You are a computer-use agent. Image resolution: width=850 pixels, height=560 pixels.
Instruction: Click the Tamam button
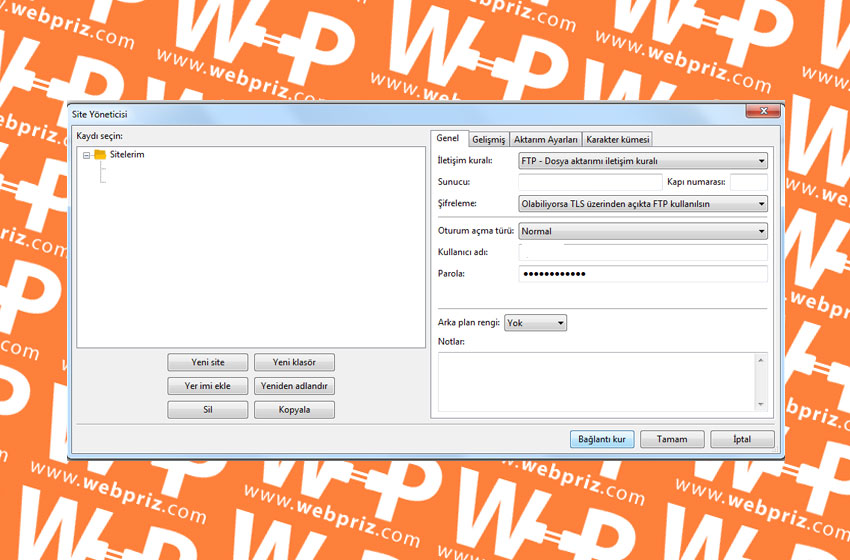click(x=672, y=439)
